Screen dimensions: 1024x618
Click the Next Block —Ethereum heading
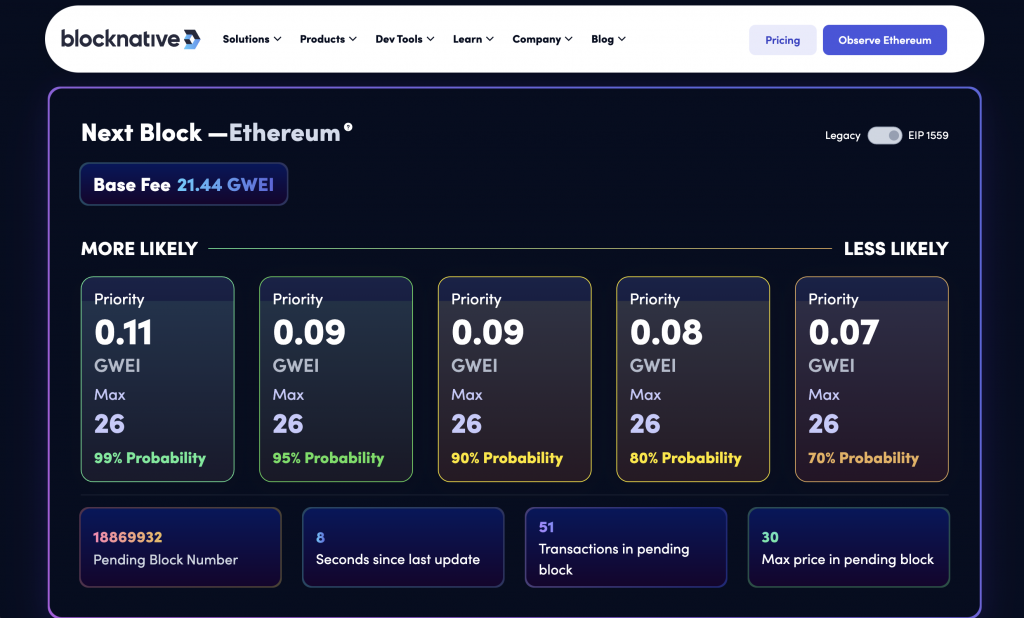coord(211,133)
